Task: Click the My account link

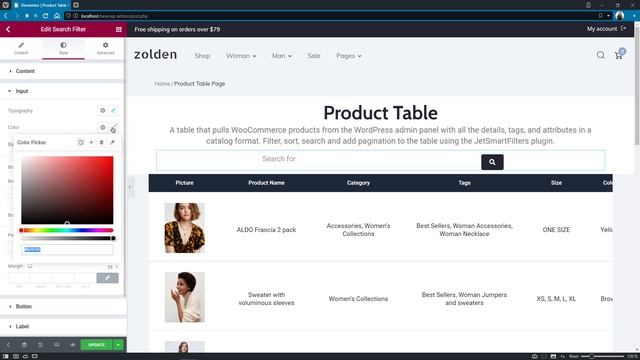Action: click(606, 29)
